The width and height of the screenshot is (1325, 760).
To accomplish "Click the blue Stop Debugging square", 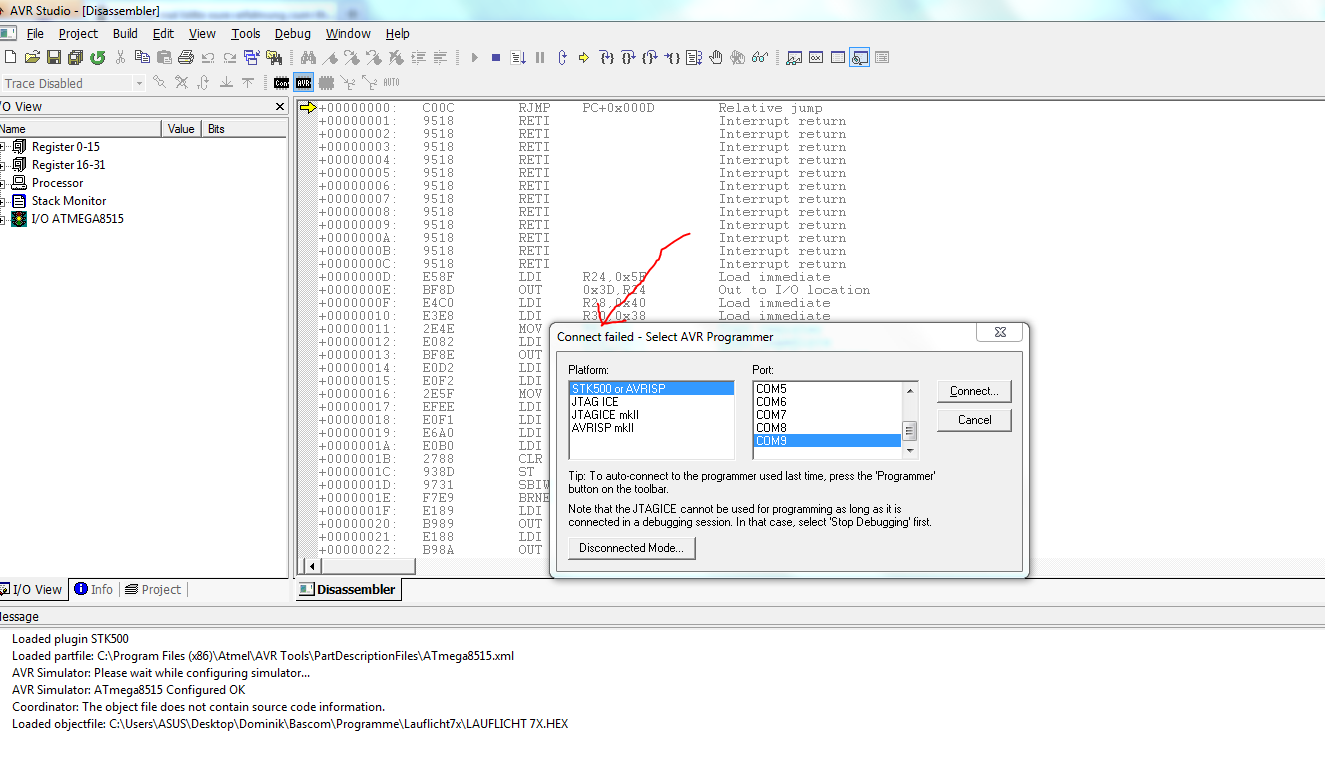I will (496, 57).
